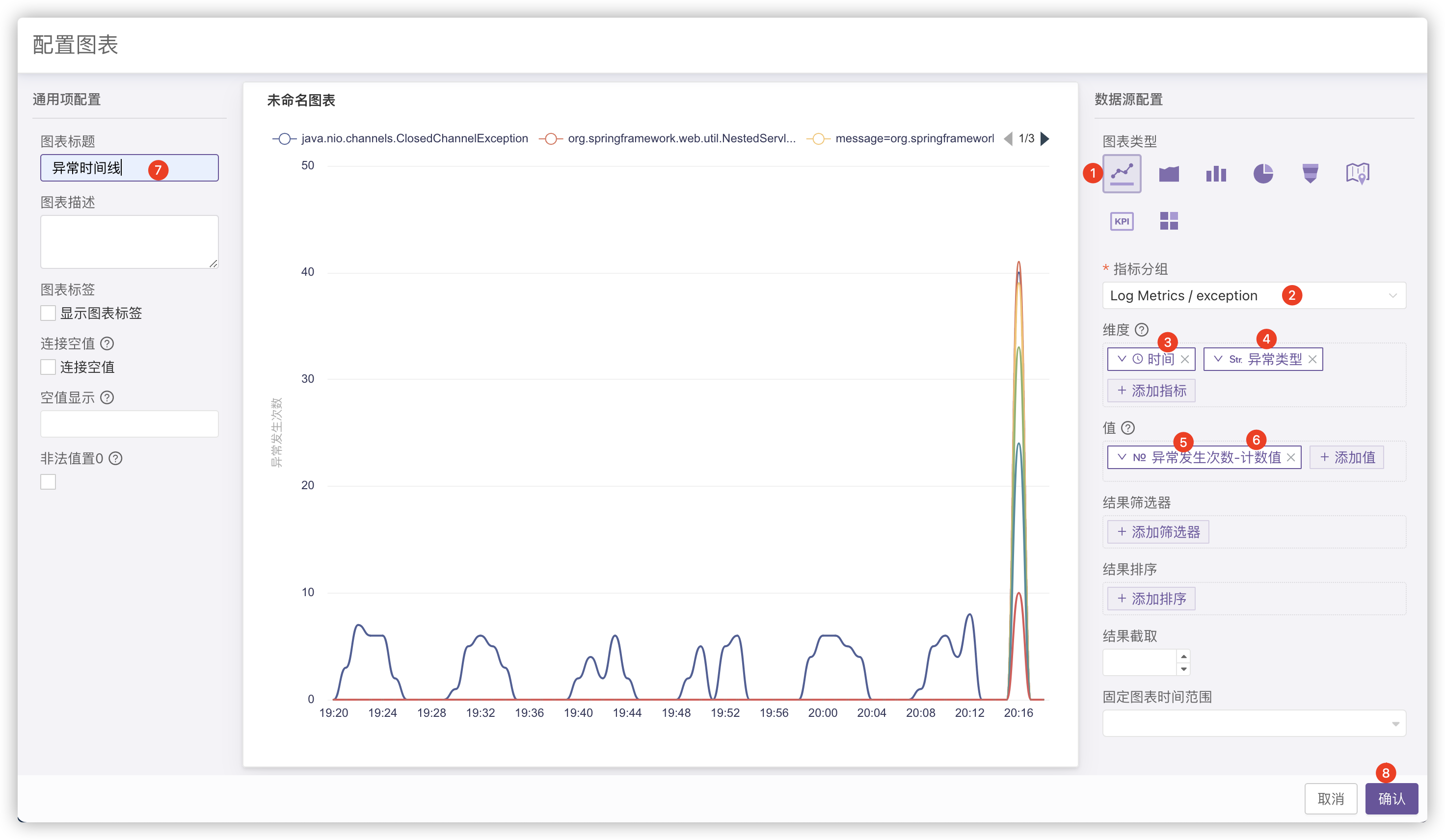Check the 非法值置0 checkbox

pyautogui.click(x=48, y=482)
